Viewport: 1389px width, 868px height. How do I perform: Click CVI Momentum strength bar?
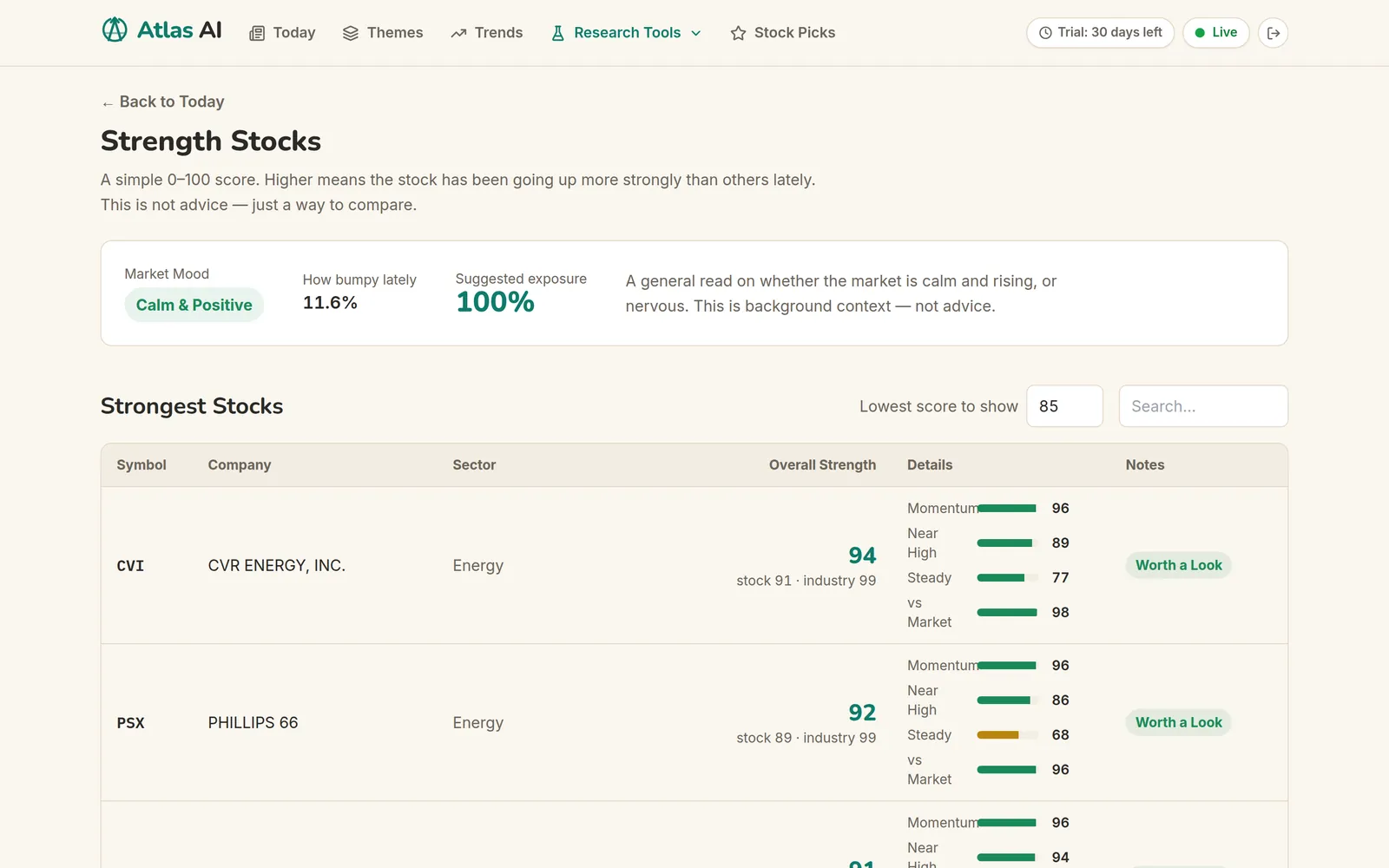point(1007,509)
